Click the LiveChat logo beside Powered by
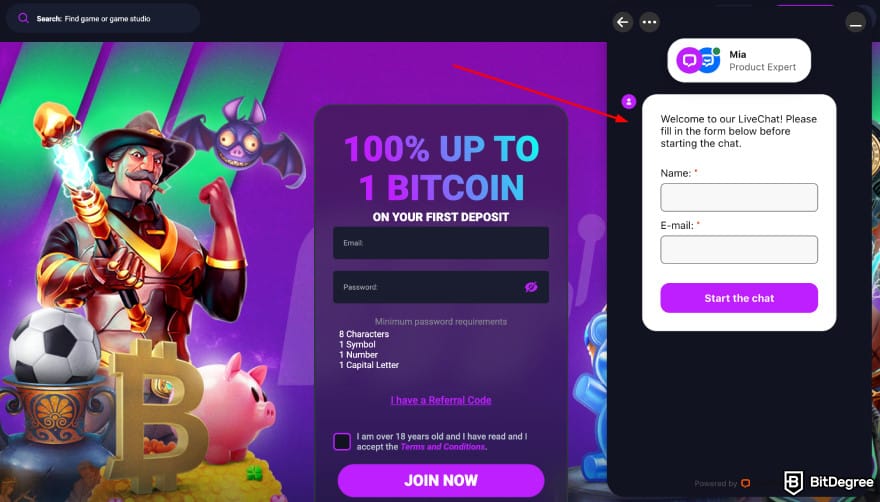The width and height of the screenshot is (880, 502). 745,483
